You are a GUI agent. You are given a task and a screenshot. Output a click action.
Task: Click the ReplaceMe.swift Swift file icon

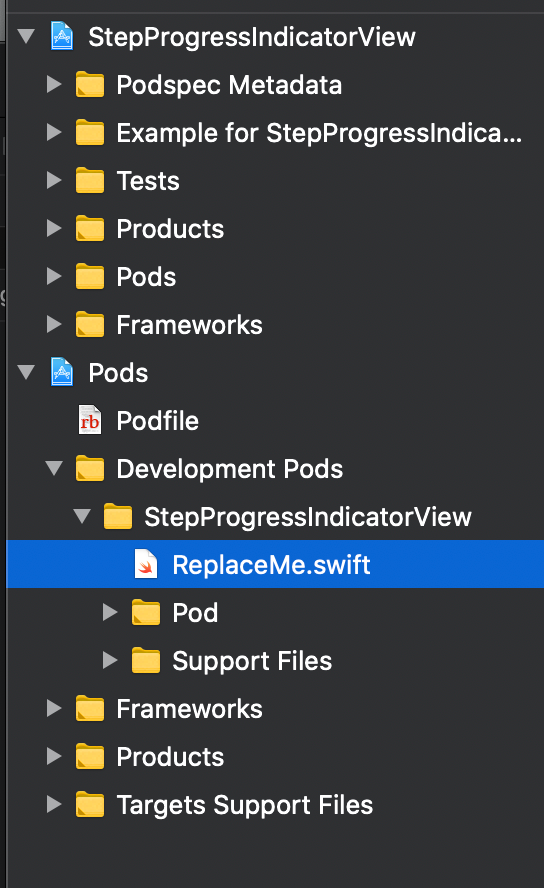point(145,564)
